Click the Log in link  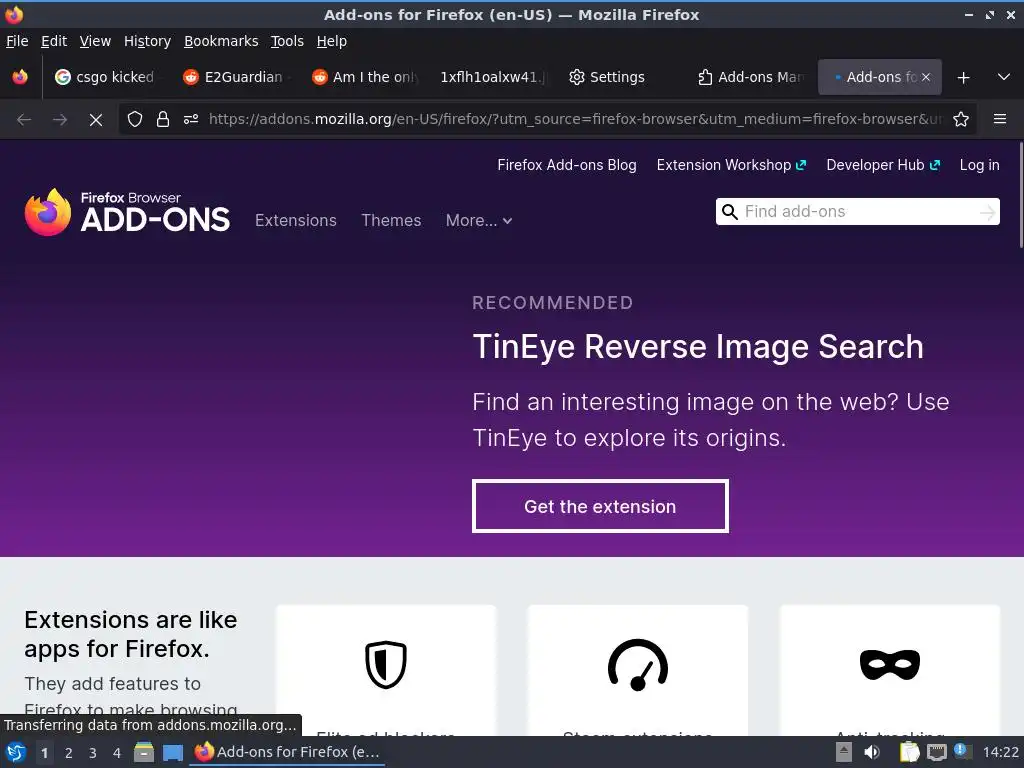[980, 165]
